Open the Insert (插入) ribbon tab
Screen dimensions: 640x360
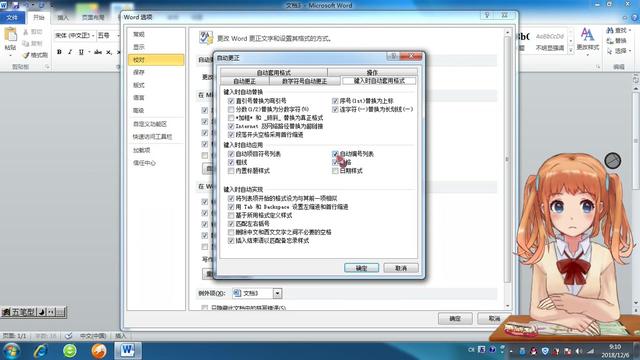pos(63,18)
